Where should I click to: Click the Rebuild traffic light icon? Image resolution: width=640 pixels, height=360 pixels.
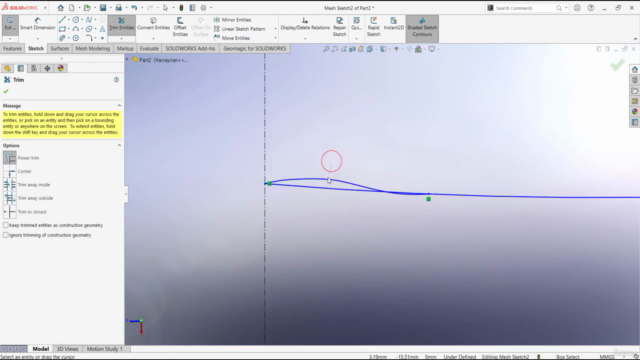tap(181, 8)
